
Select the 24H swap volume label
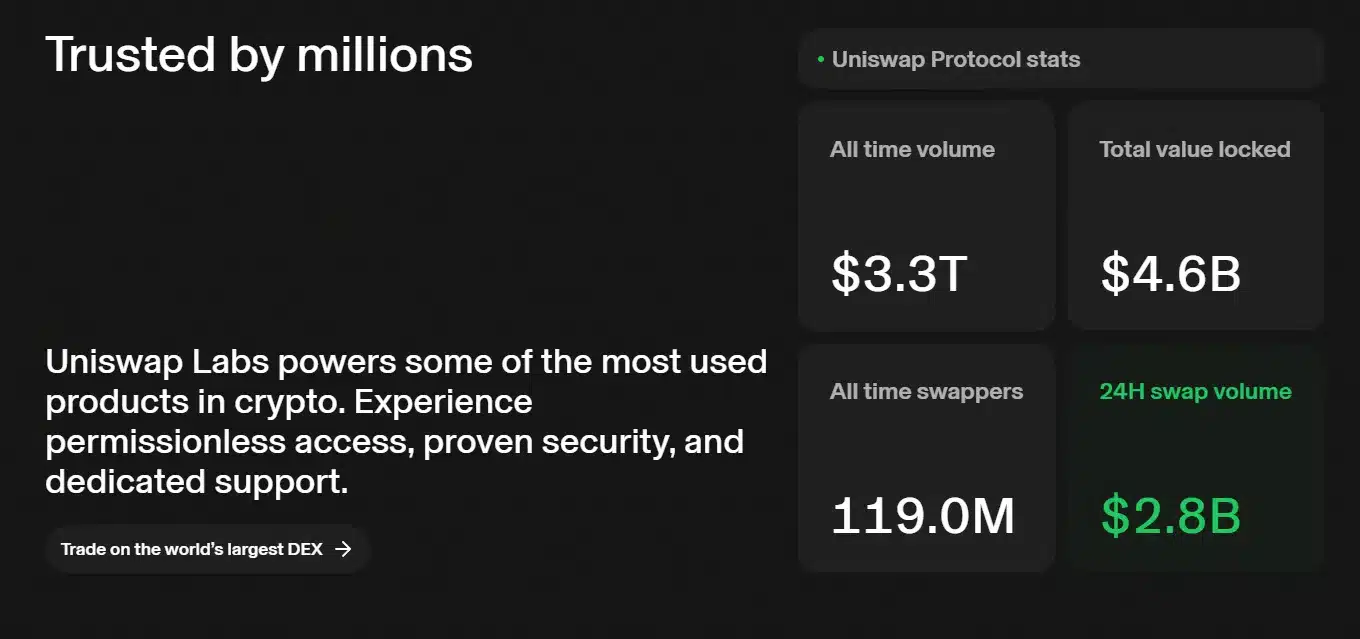click(x=1194, y=391)
